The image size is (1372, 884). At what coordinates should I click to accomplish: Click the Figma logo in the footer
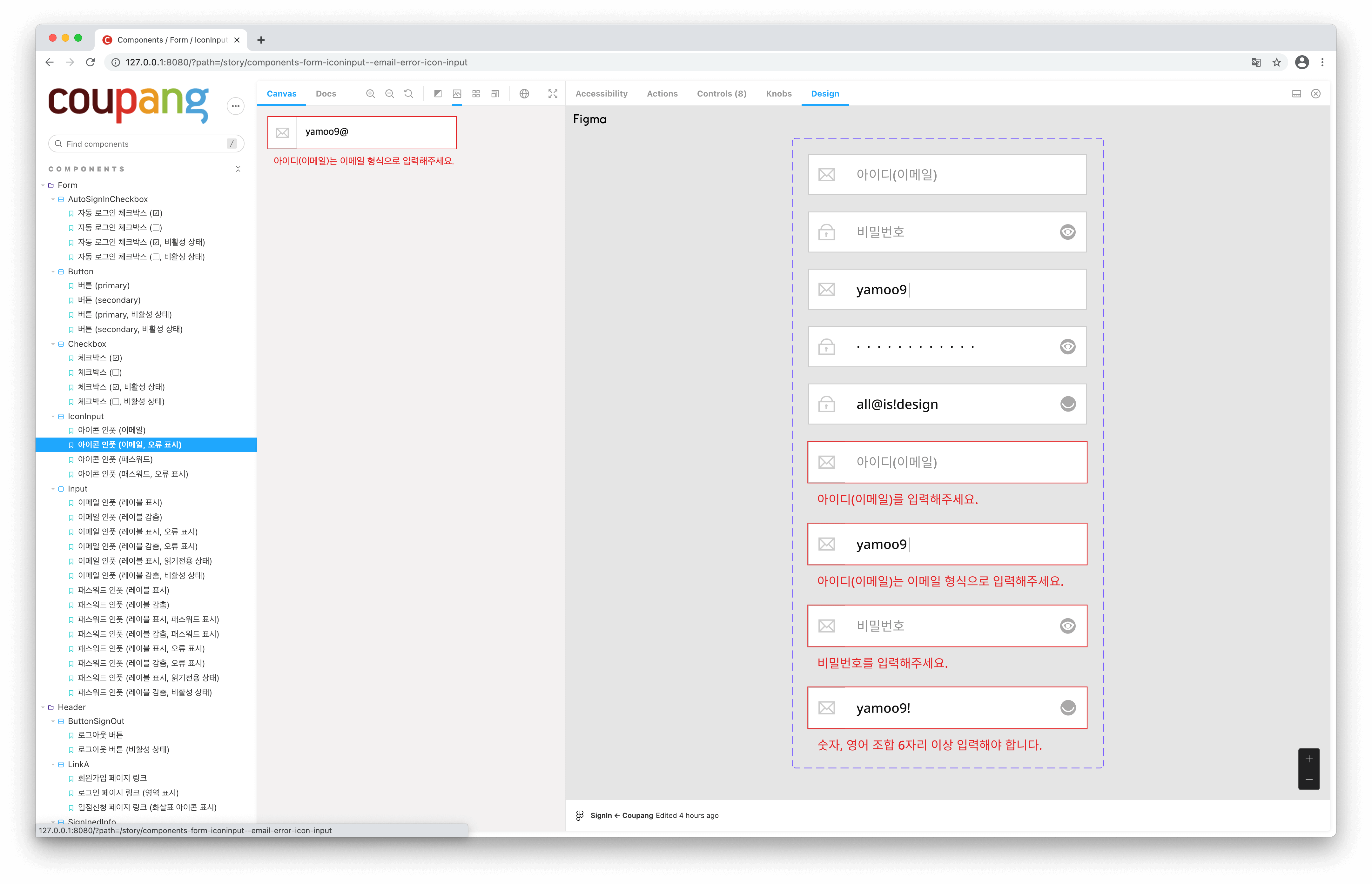tap(580, 815)
